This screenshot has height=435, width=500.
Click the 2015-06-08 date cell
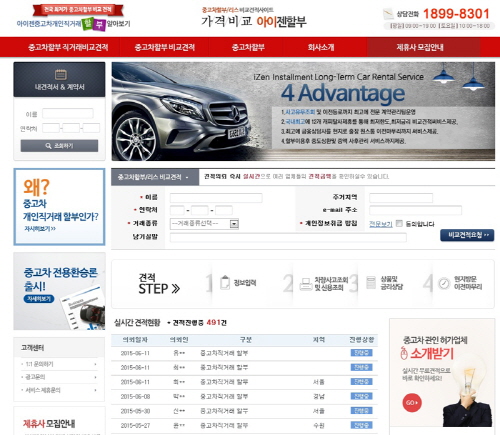(x=135, y=397)
